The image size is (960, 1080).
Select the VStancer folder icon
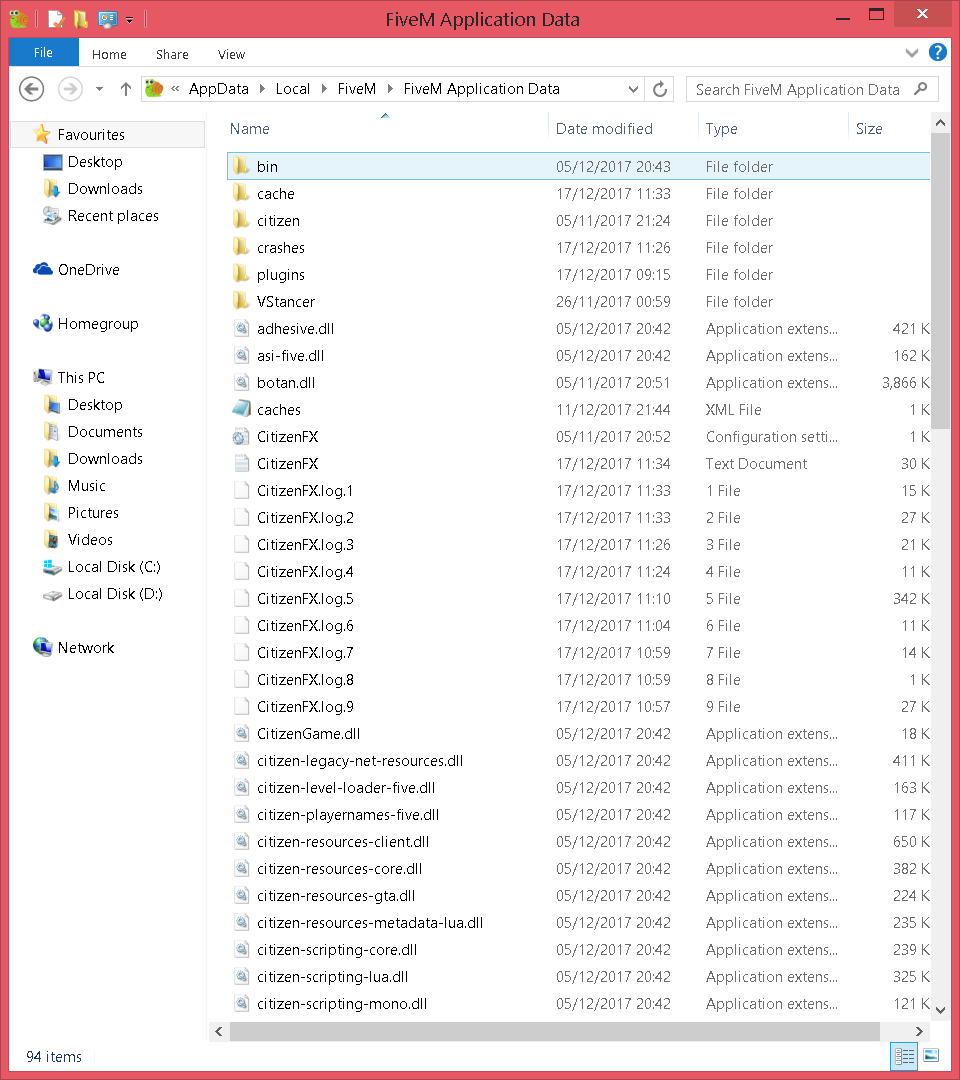pos(240,301)
